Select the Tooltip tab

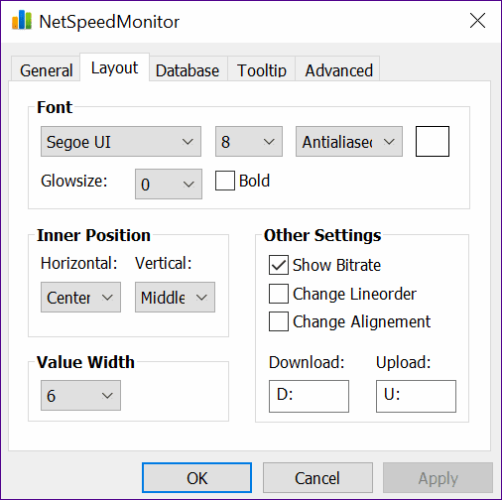262,70
